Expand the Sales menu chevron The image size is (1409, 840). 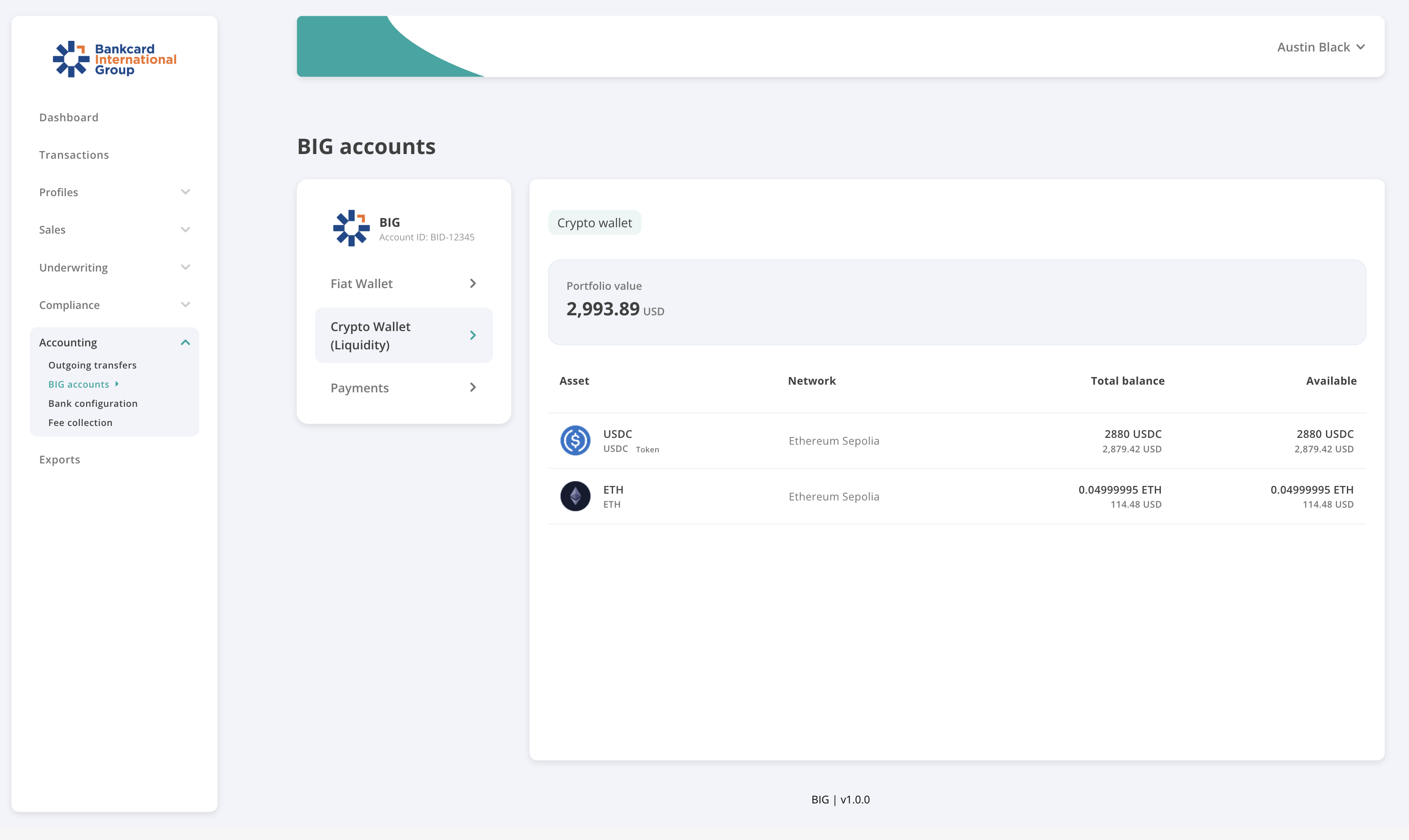pyautogui.click(x=185, y=230)
